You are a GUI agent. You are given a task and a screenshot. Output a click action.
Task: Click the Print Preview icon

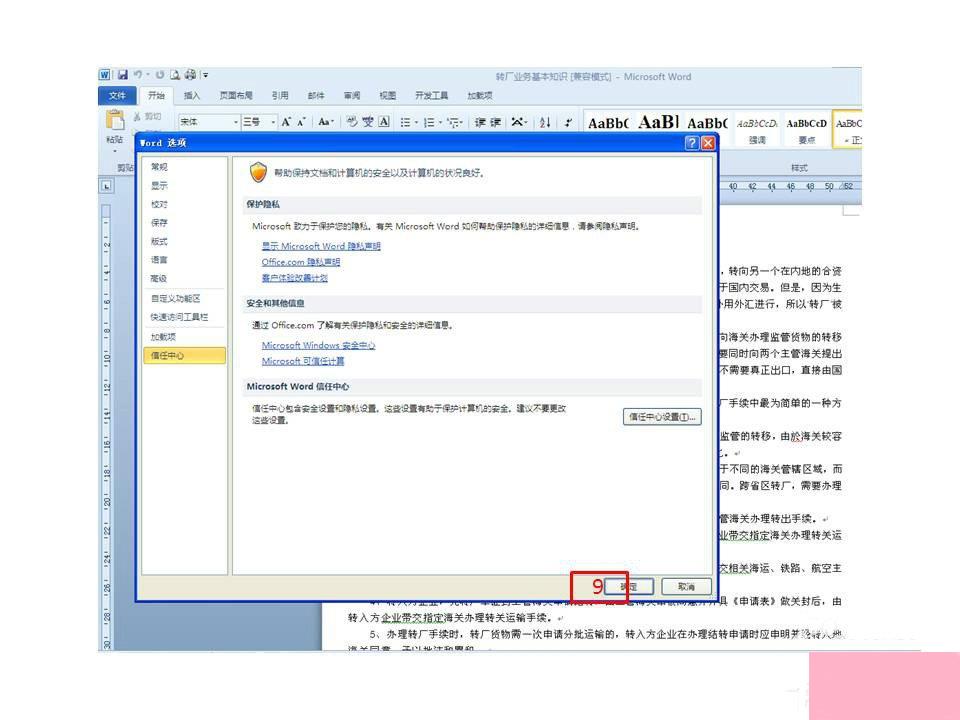(174, 75)
